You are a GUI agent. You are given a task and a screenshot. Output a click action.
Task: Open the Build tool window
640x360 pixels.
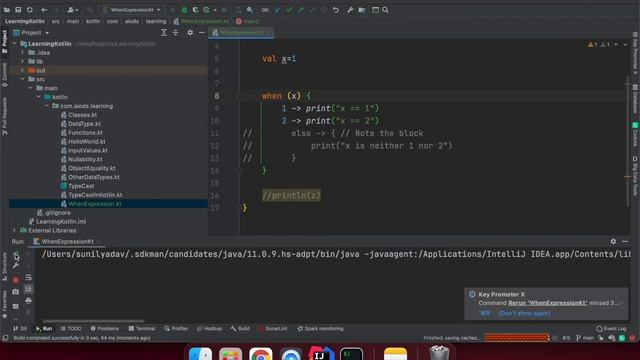click(x=240, y=329)
